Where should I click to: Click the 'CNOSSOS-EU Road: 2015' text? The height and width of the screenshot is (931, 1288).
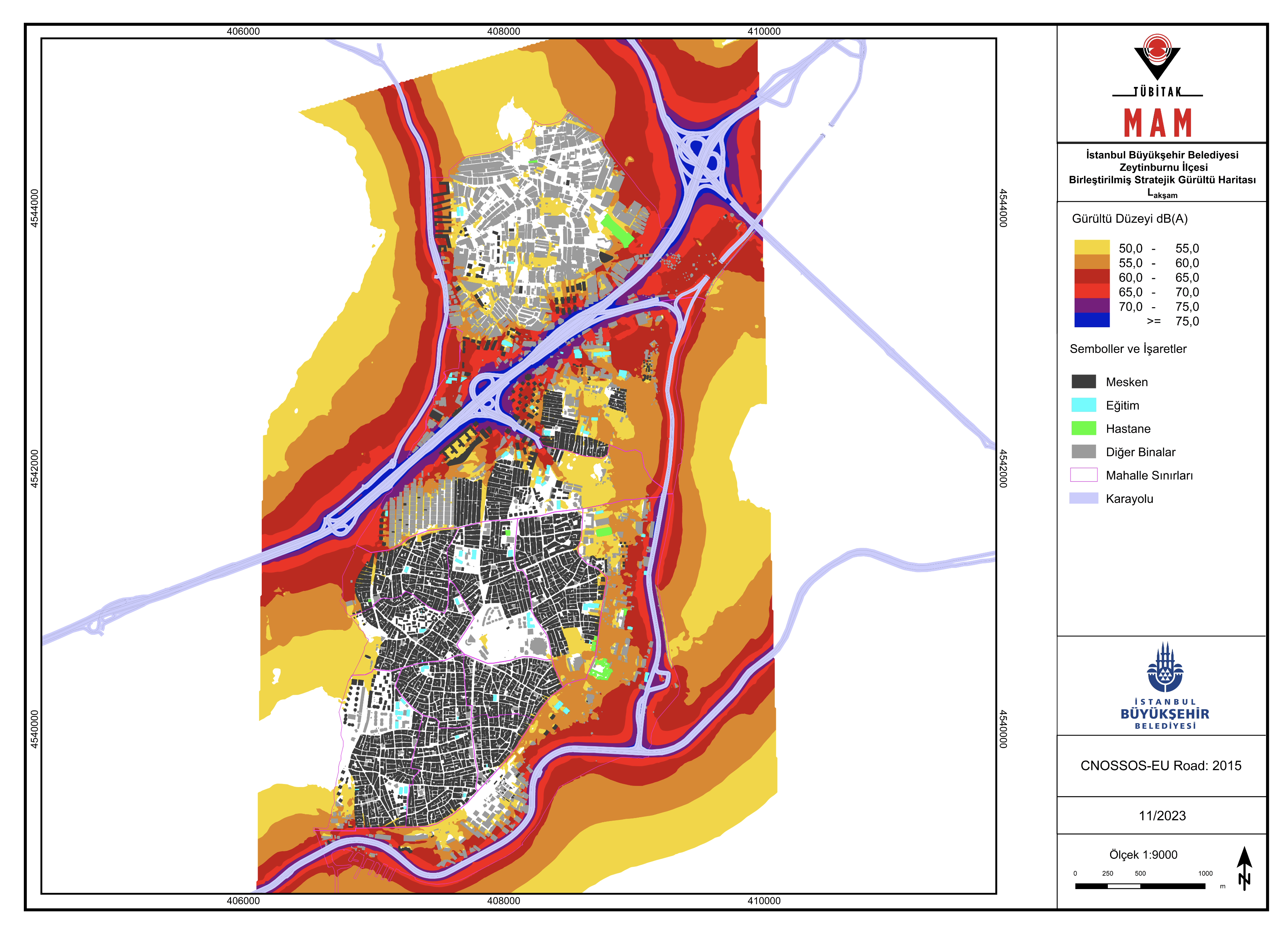click(x=1161, y=765)
